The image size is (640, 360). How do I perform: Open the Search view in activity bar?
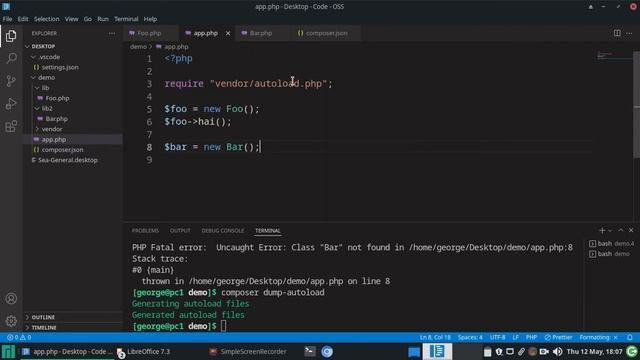11,58
